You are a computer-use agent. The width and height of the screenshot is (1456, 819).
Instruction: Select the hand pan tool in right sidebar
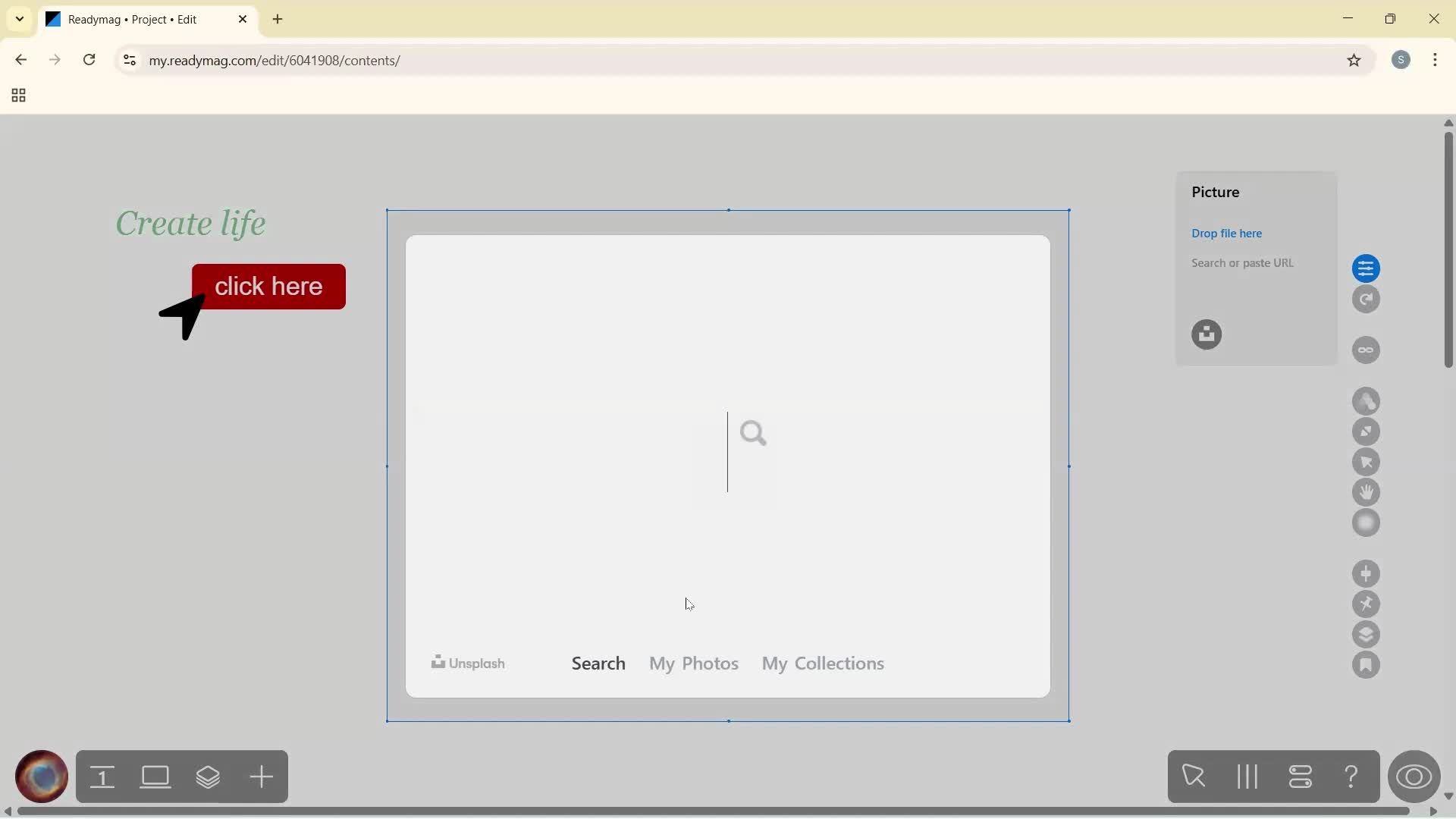click(1367, 493)
